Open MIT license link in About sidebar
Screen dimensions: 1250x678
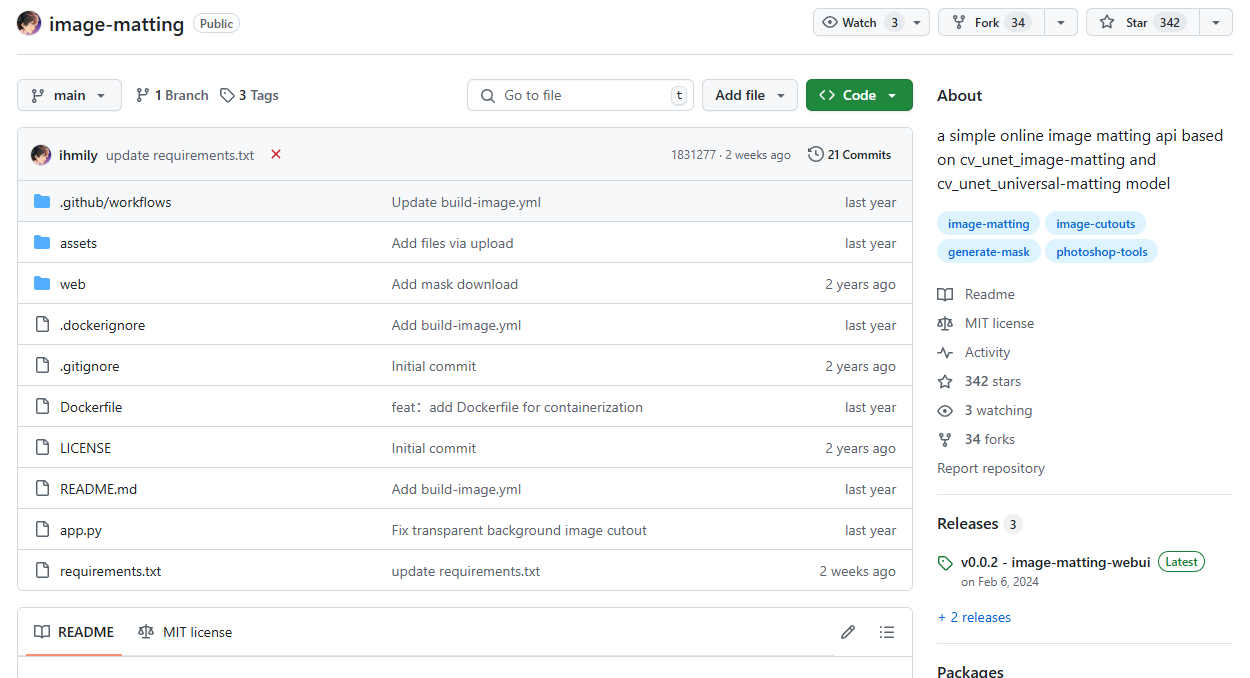[x=1000, y=323]
